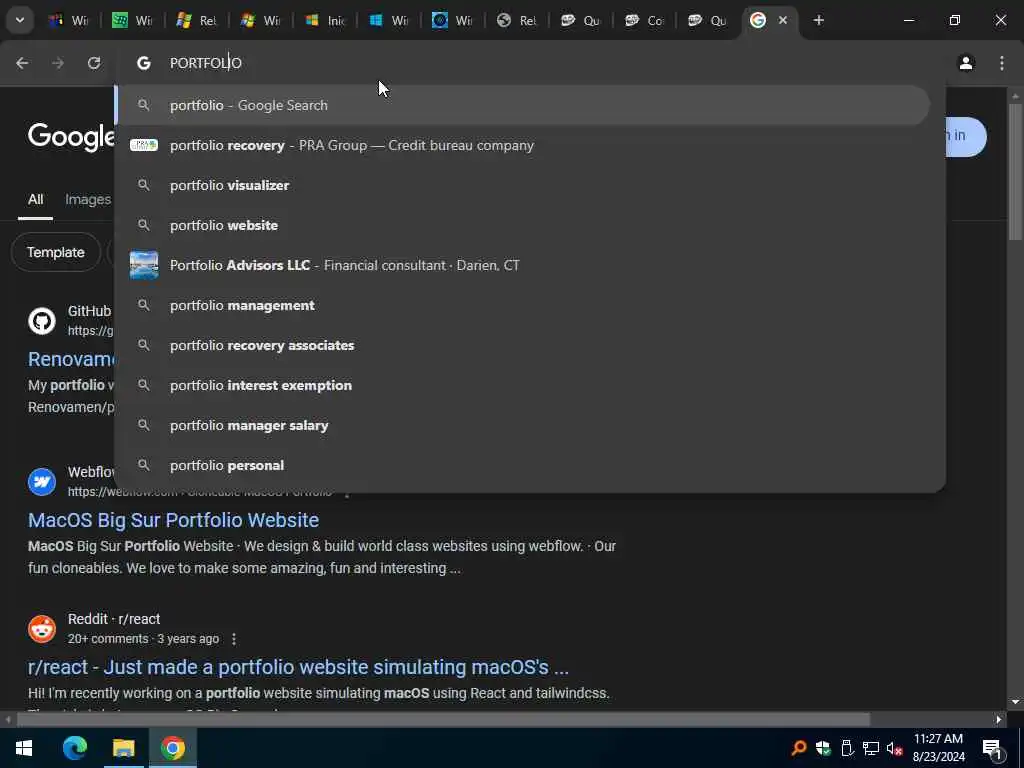Click Chrome icon in the taskbar
The width and height of the screenshot is (1024, 768).
[x=172, y=748]
